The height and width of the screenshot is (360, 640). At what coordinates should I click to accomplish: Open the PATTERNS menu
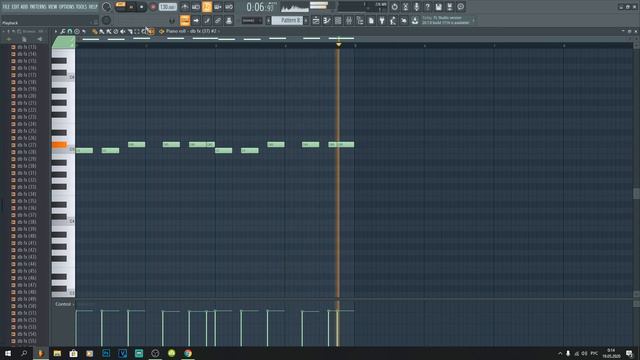tap(38, 7)
